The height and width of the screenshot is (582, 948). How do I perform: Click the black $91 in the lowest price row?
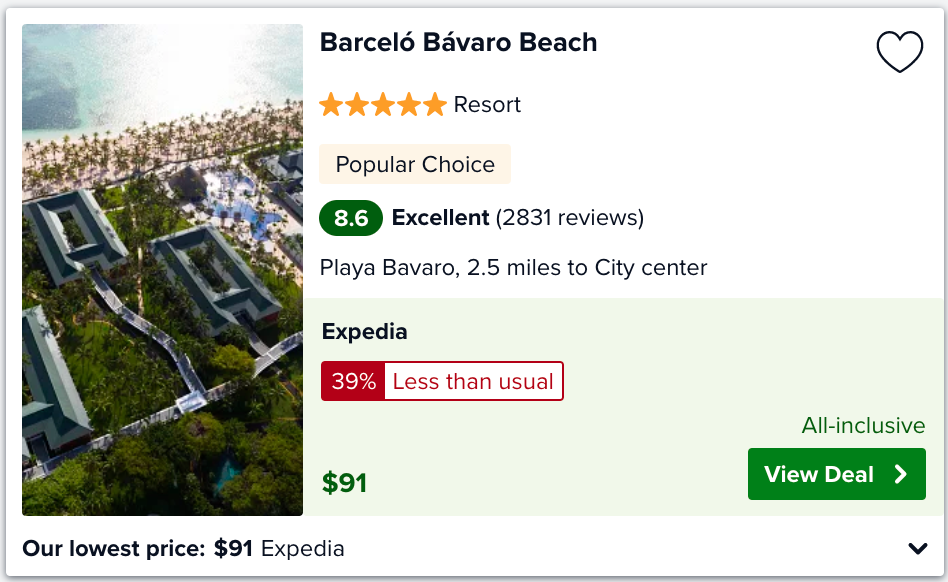pyautogui.click(x=233, y=549)
